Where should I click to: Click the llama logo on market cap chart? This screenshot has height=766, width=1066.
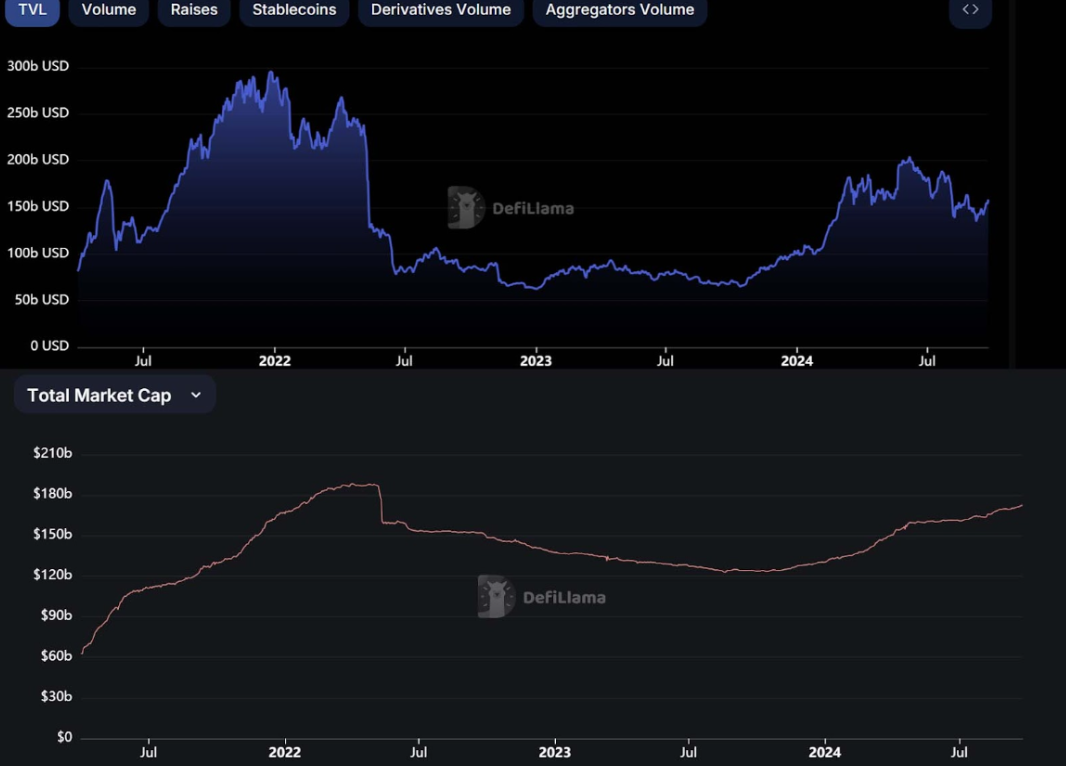point(496,597)
